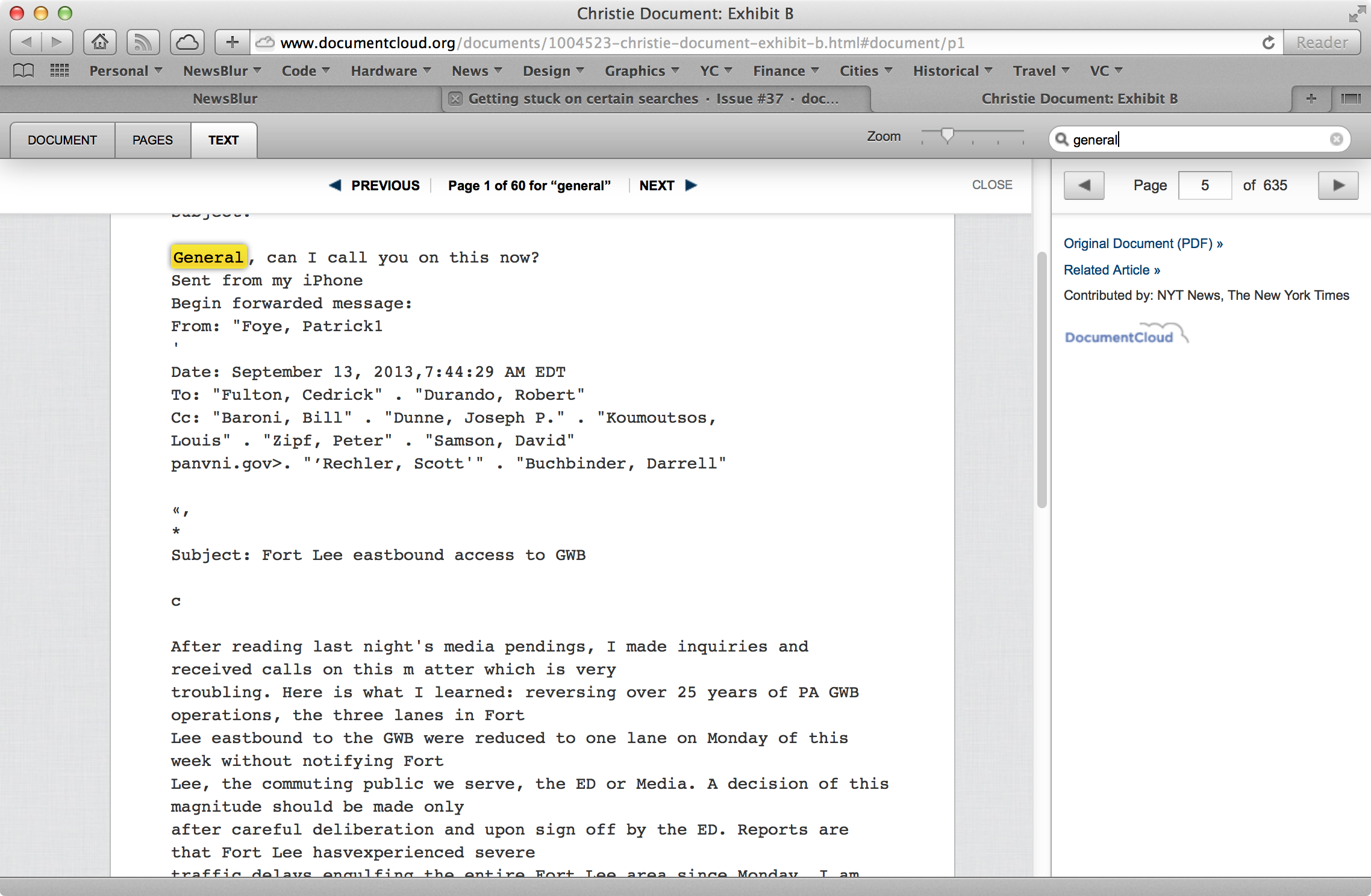Close the Getting stuck on certain searches tab
Image resolution: width=1371 pixels, height=896 pixels.
(x=455, y=99)
